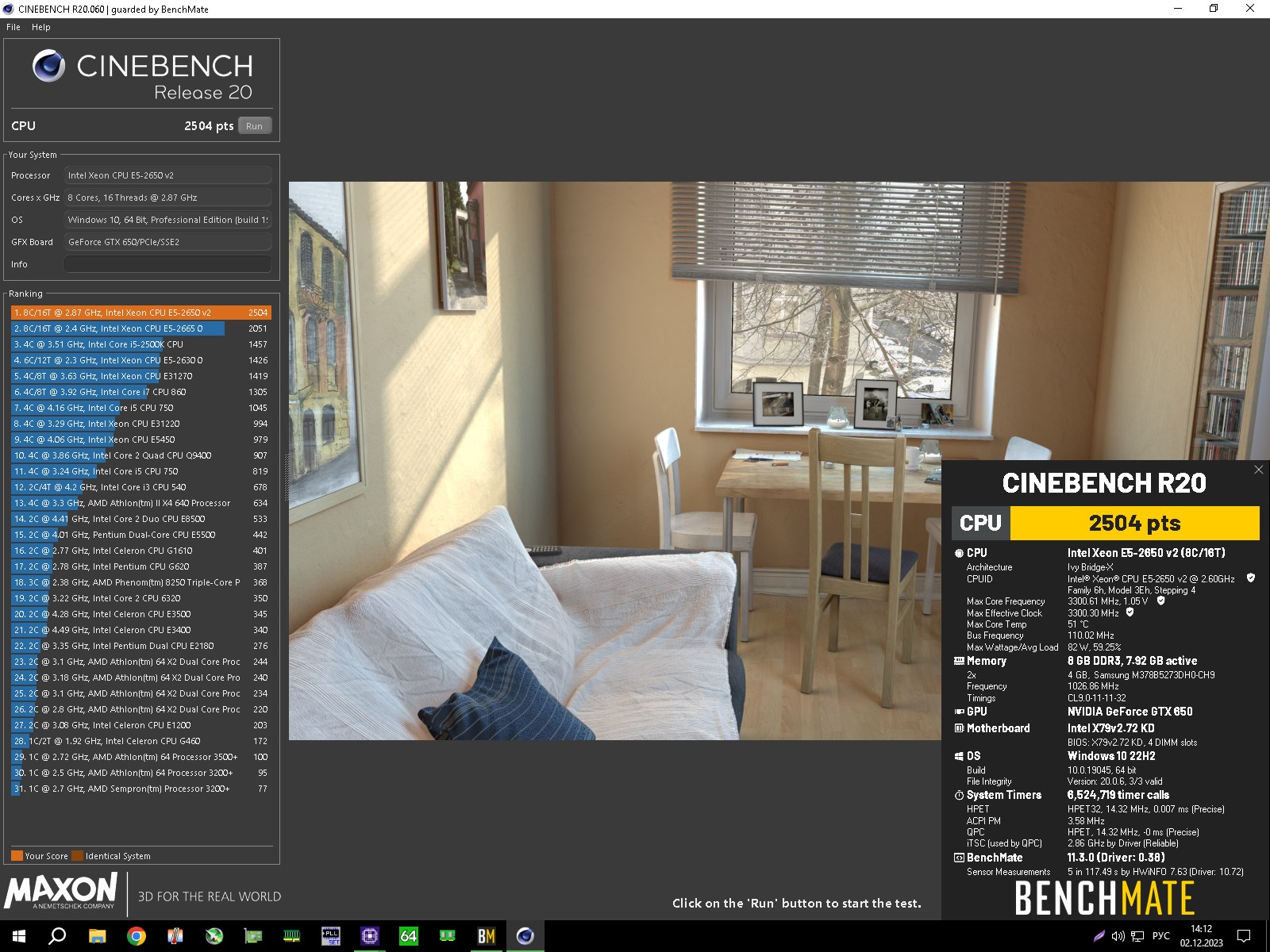Viewport: 1270px width, 952px height.
Task: Click the empty Info input field
Action: click(167, 264)
